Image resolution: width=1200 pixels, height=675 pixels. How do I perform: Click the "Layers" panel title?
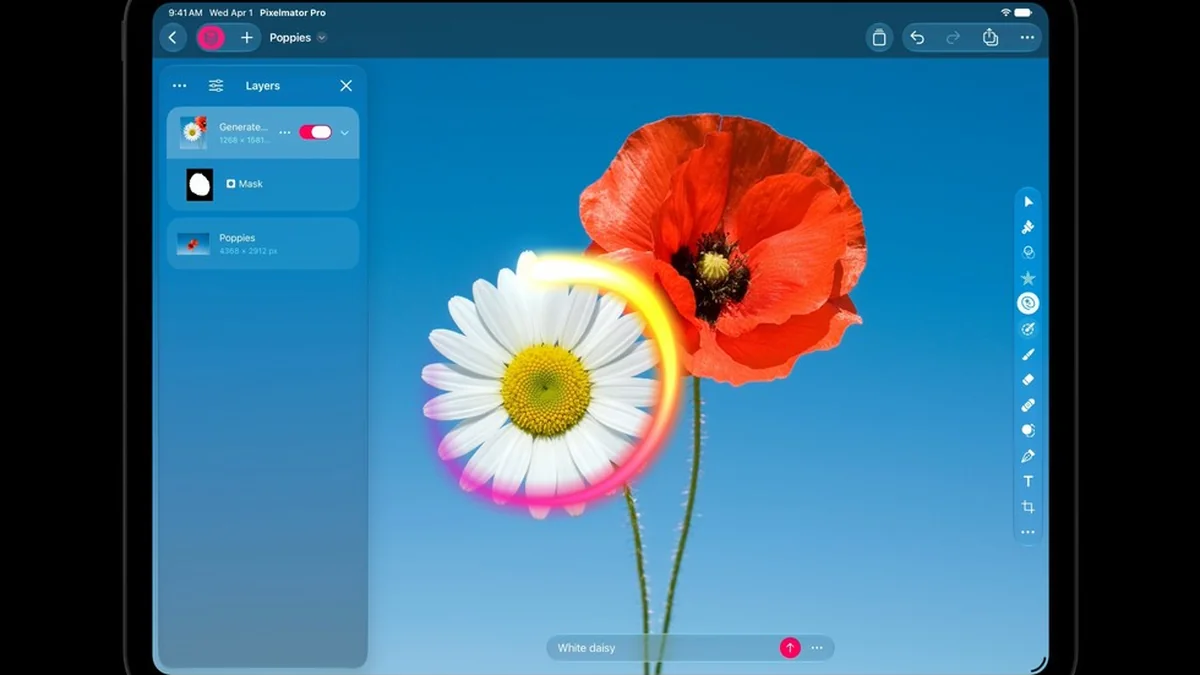coord(262,86)
